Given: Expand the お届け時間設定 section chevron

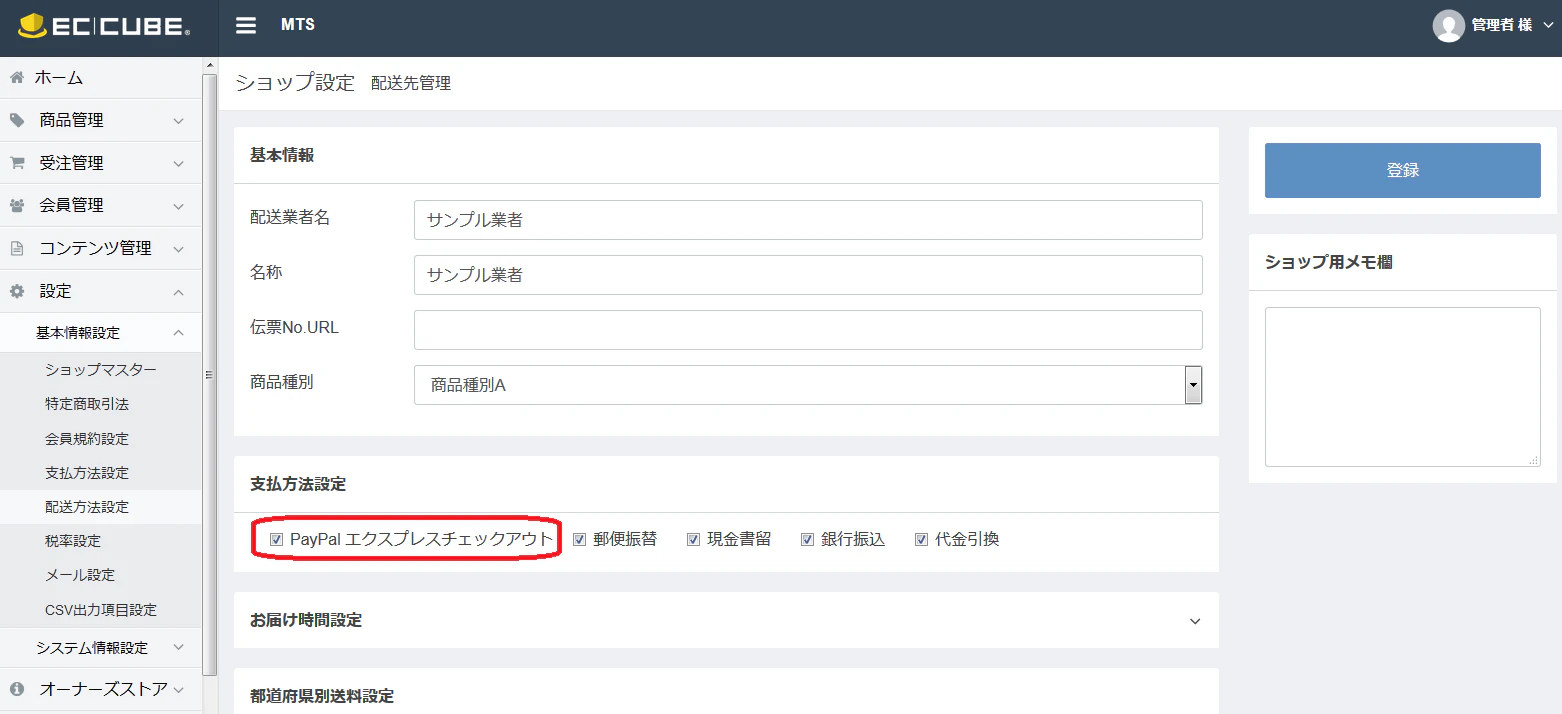Looking at the screenshot, I should pos(1195,621).
